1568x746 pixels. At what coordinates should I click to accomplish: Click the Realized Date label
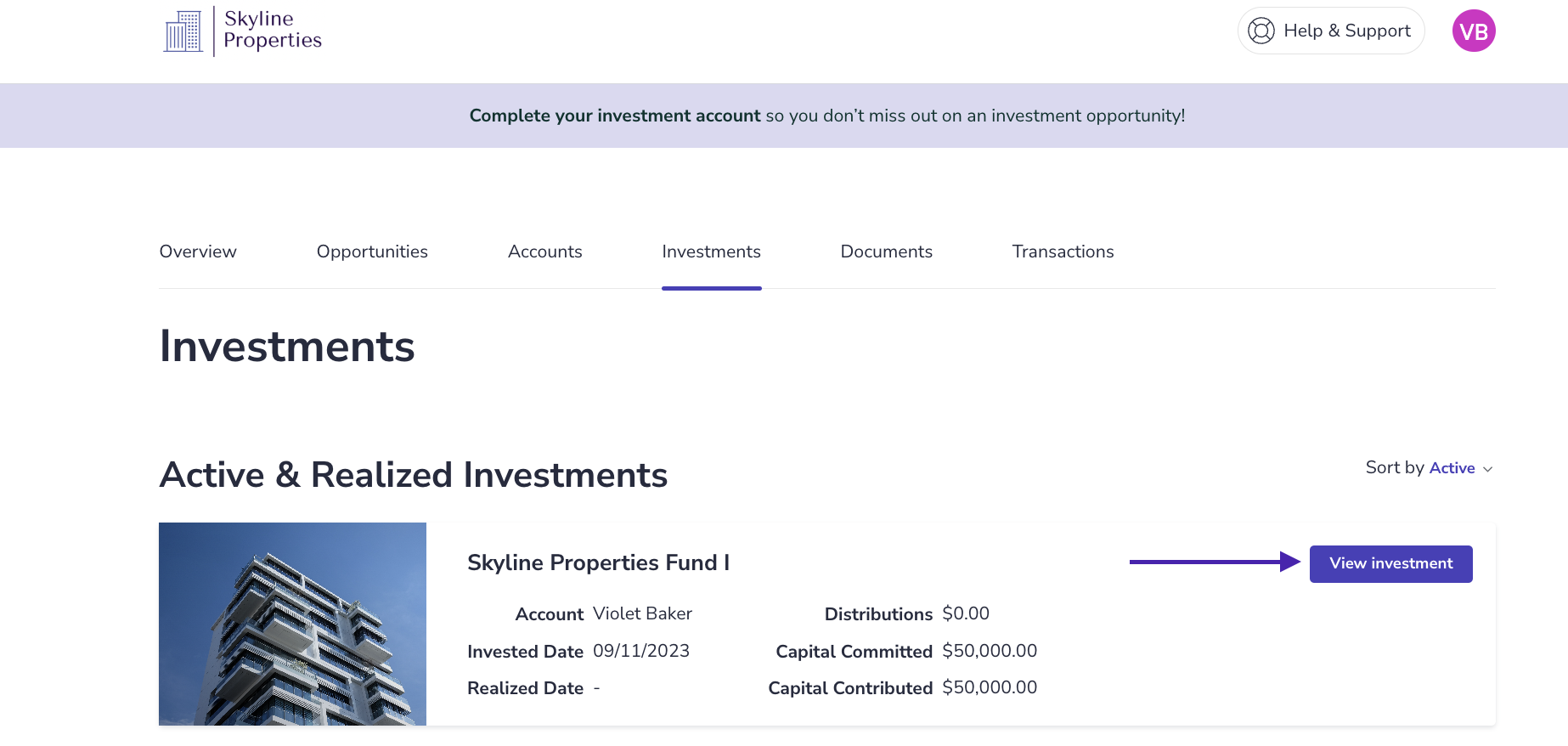526,688
